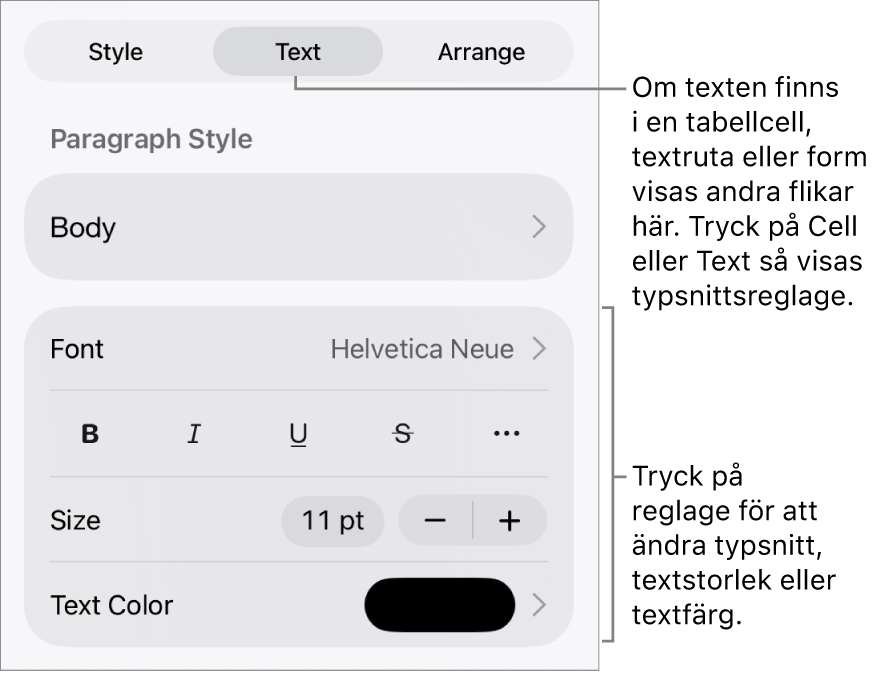The width and height of the screenshot is (876, 673).
Task: Open more text options ellipsis
Action: [506, 434]
